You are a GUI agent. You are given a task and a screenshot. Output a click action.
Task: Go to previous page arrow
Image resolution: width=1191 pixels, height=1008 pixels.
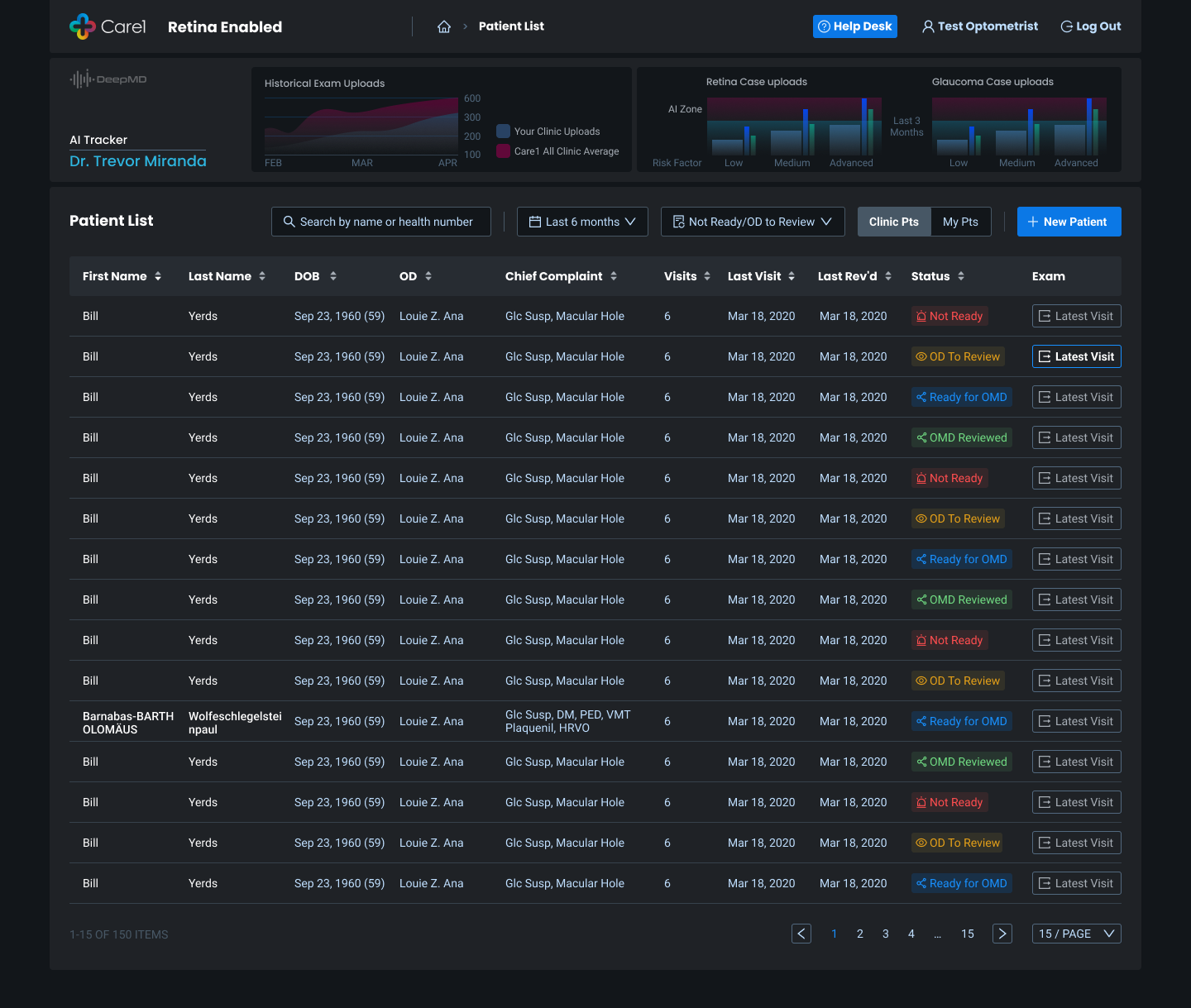click(801, 934)
